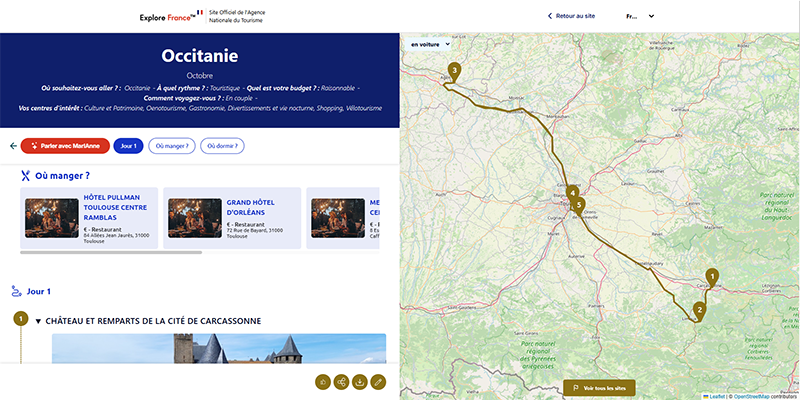Click the Grand Hôtel d'Orléans thumbnail

pos(195,218)
